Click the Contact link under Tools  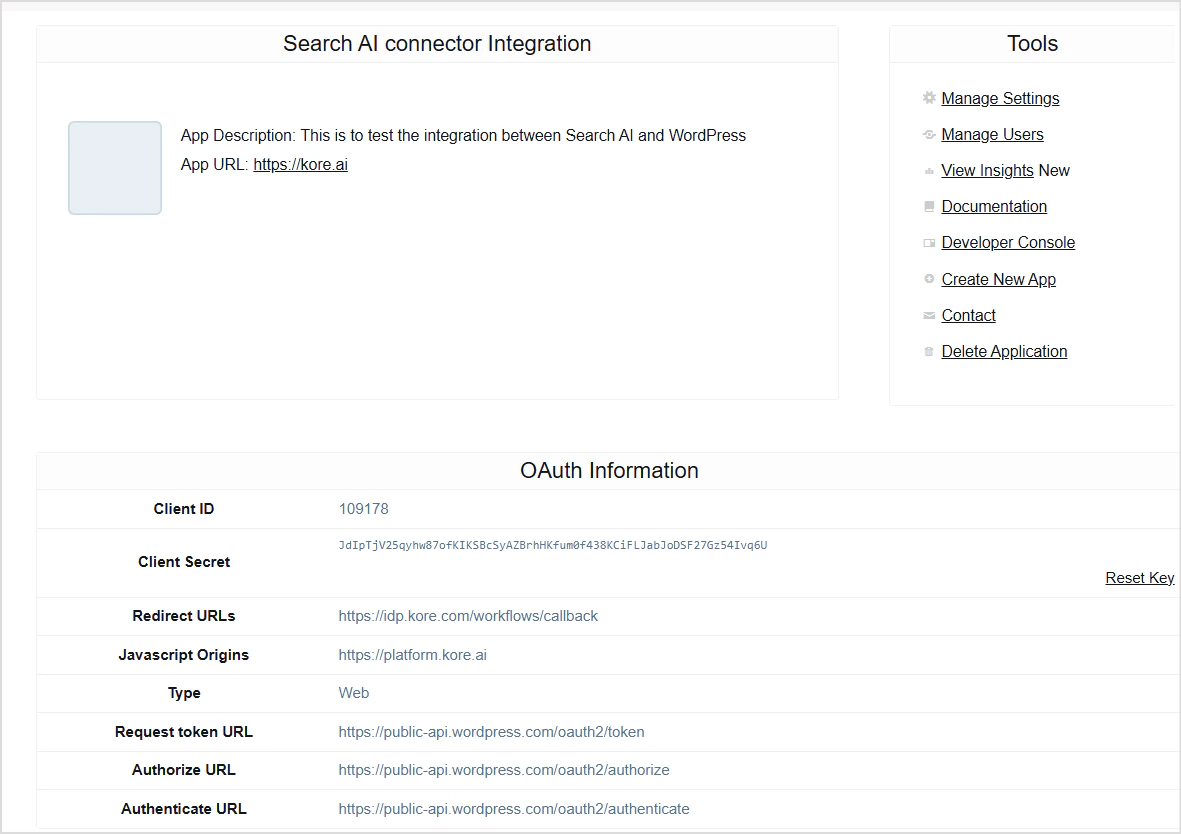coord(968,315)
